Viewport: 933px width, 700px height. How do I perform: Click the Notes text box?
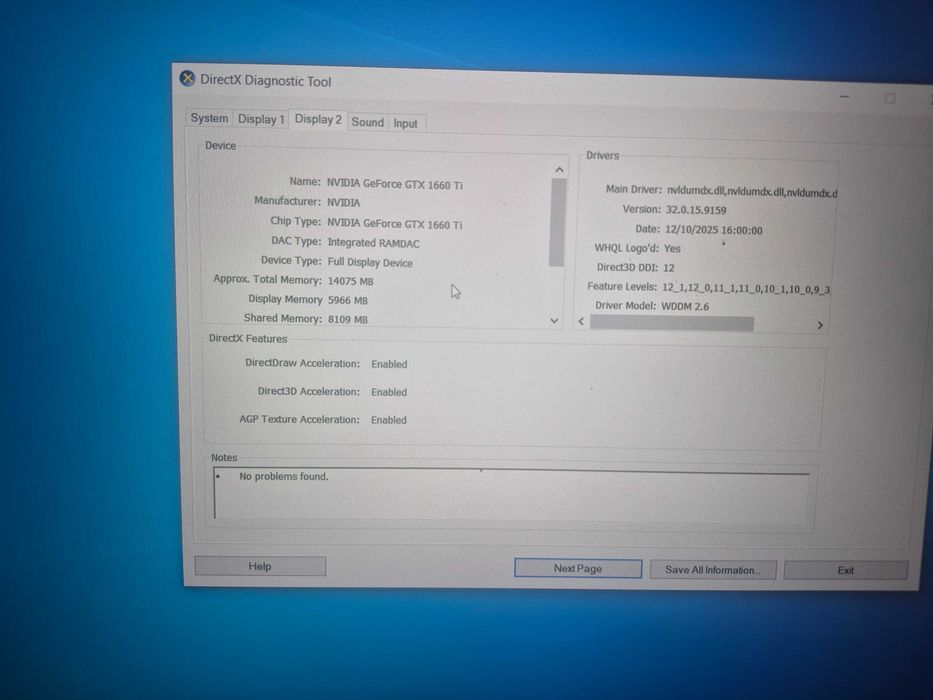[512, 495]
